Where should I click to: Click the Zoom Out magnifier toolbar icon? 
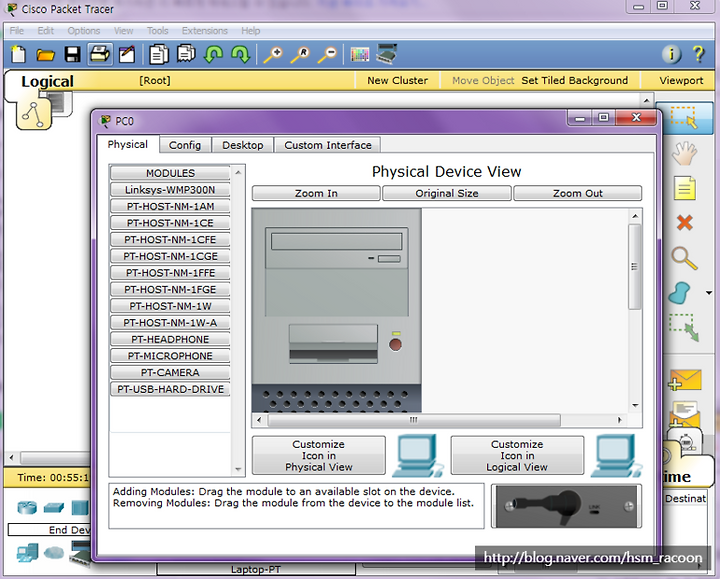327,55
